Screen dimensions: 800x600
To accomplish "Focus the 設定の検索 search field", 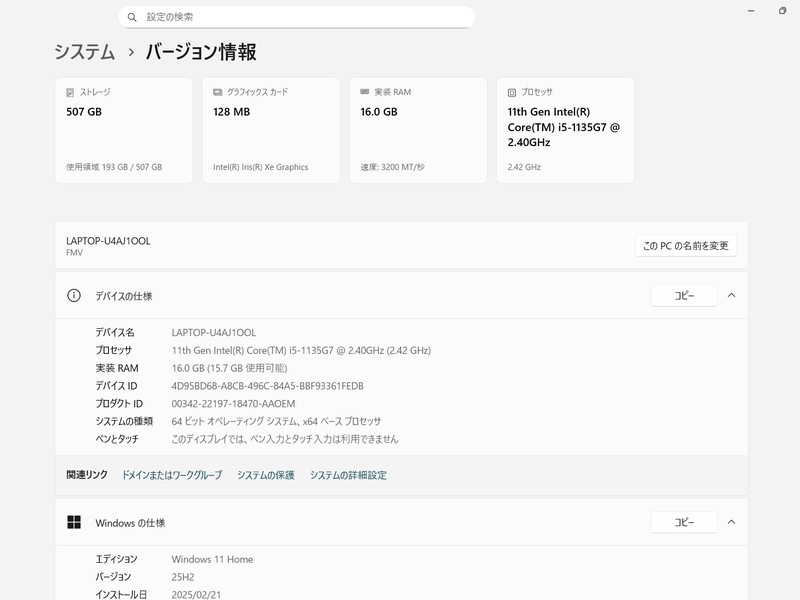I will tap(300, 17).
